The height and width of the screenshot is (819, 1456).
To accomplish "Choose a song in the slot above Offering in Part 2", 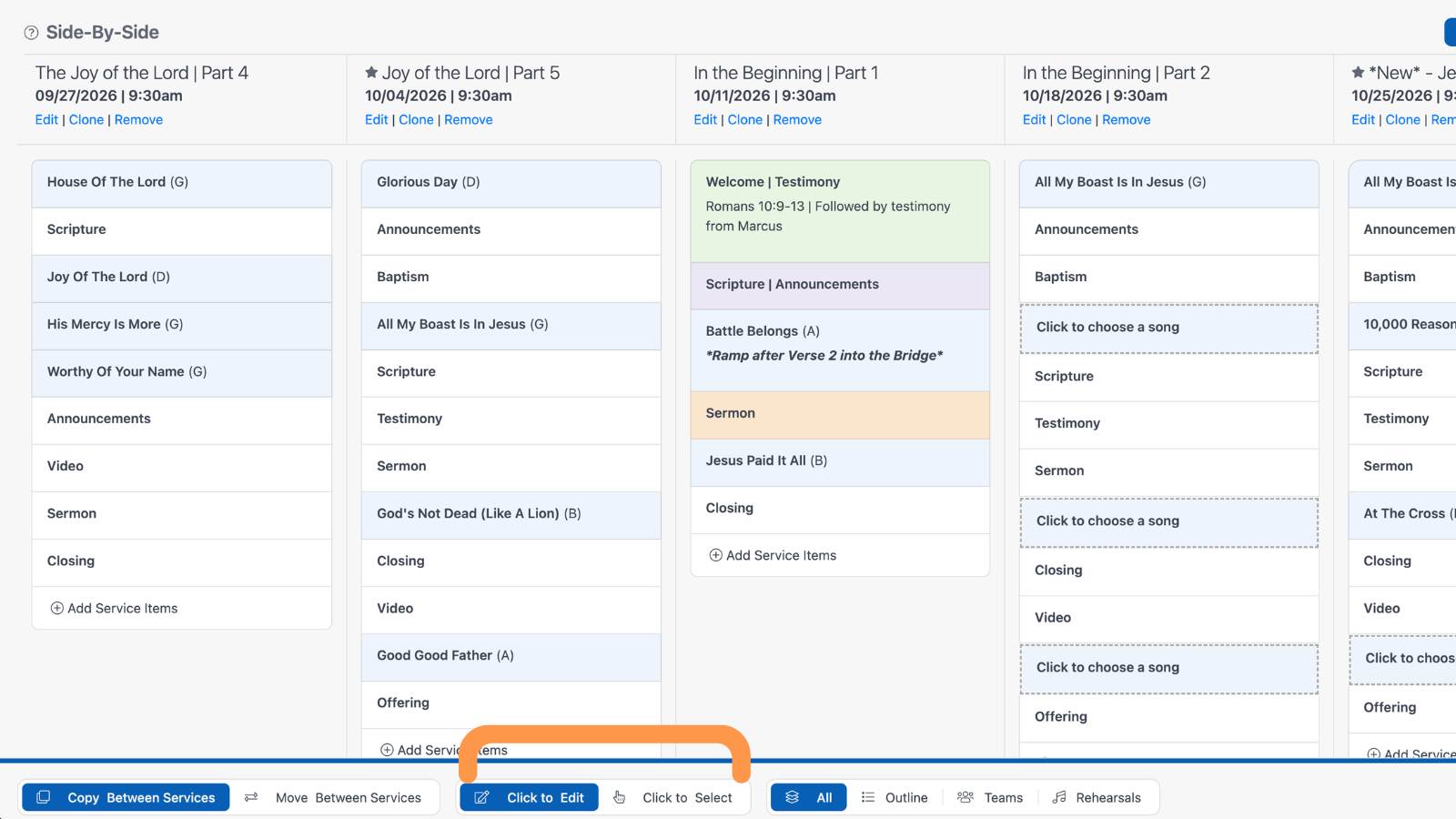I will tap(1169, 669).
